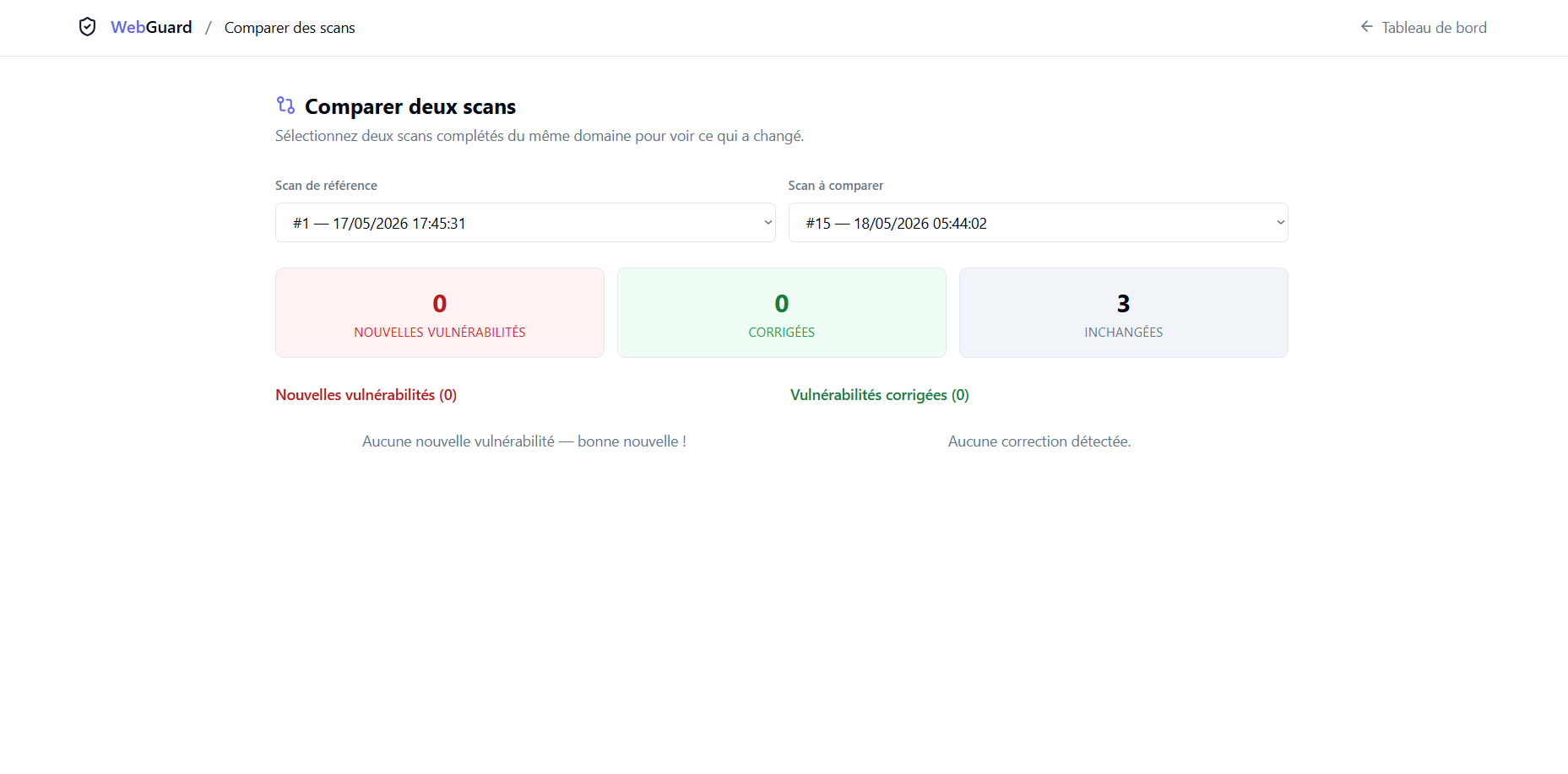Click the Scan de référence label
Screen dimensions: 1568x774
(326, 186)
